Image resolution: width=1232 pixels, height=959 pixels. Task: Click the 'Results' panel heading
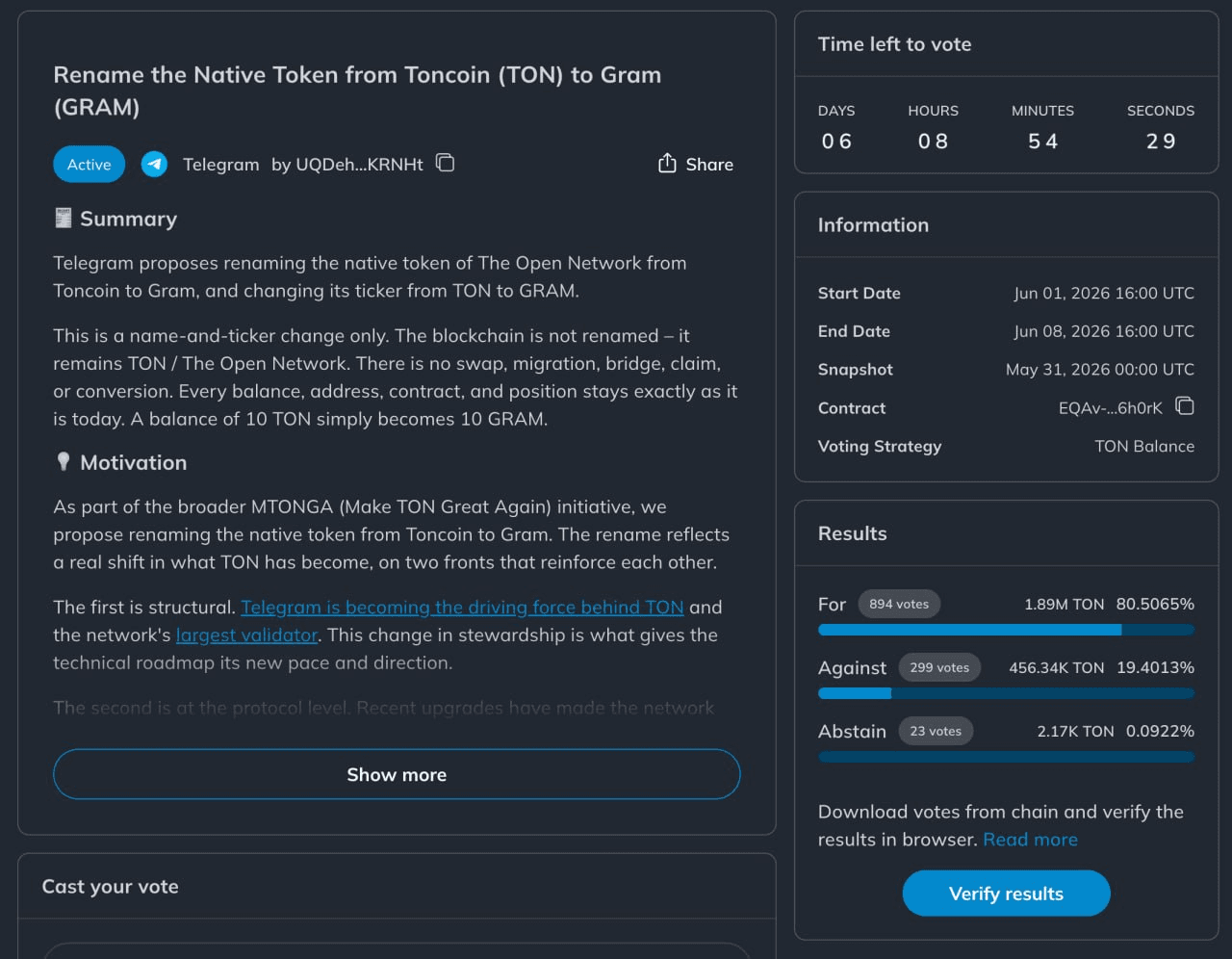click(852, 533)
